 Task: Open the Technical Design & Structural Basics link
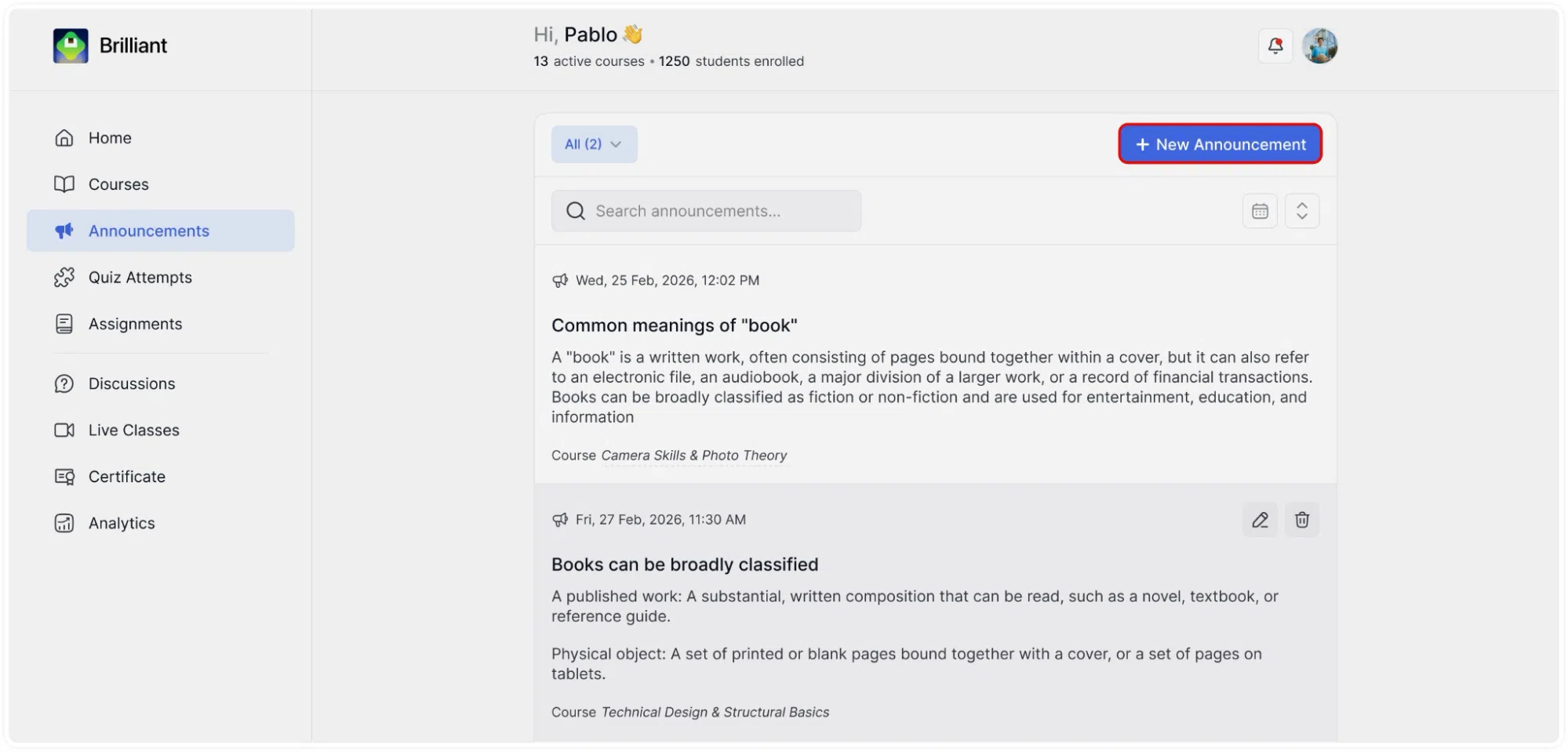coord(715,712)
